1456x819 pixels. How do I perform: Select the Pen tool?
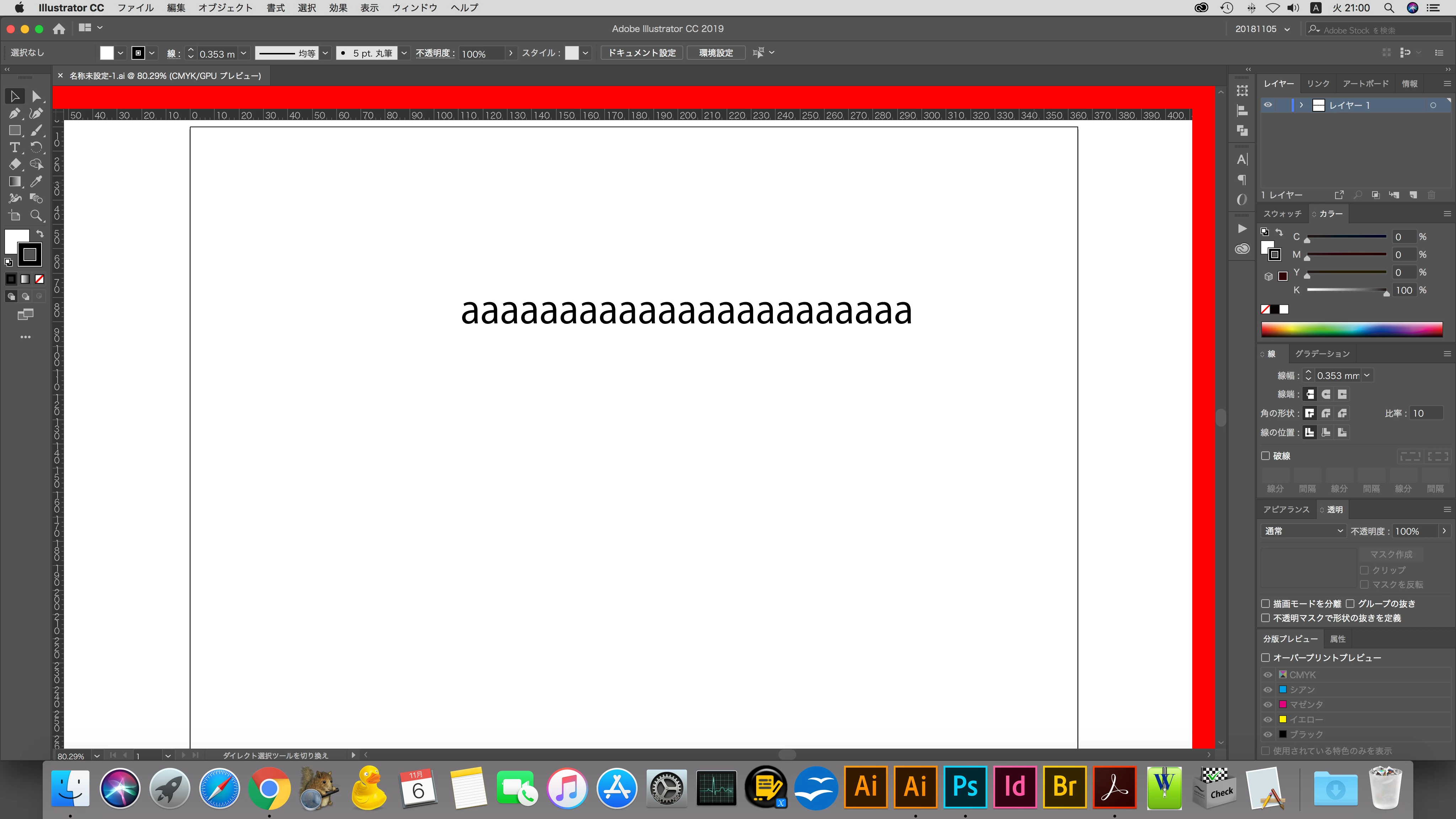point(15,114)
